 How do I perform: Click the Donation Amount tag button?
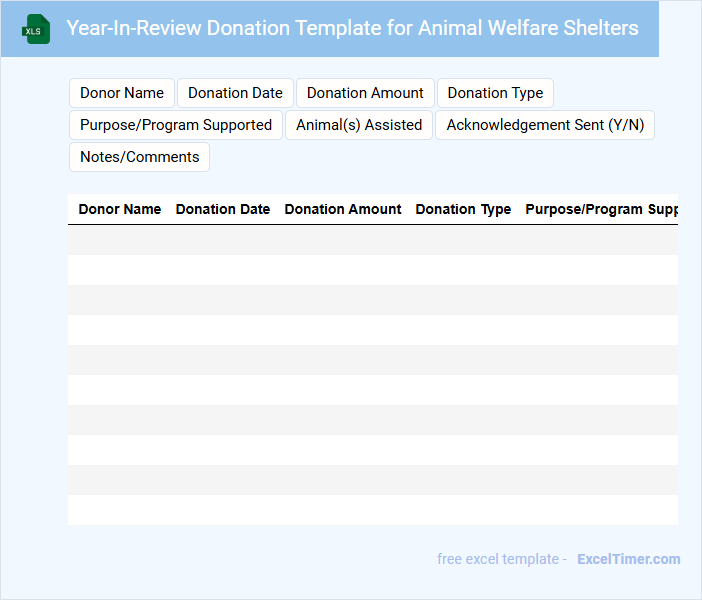click(365, 93)
